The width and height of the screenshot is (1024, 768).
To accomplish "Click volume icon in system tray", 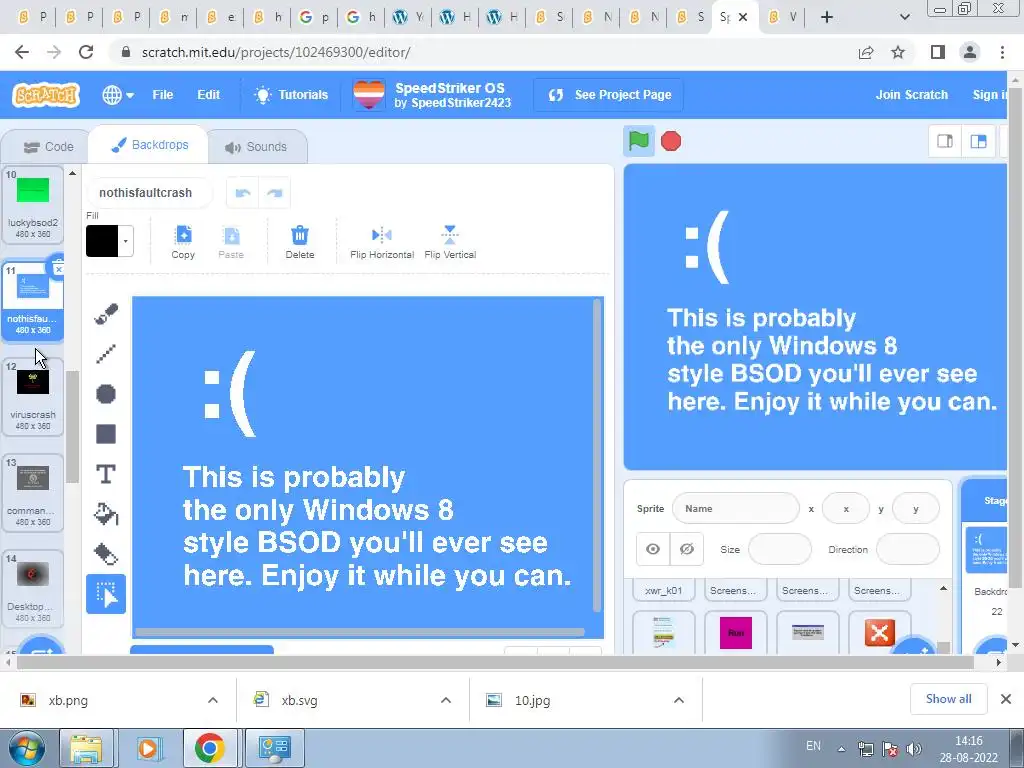I will (914, 749).
